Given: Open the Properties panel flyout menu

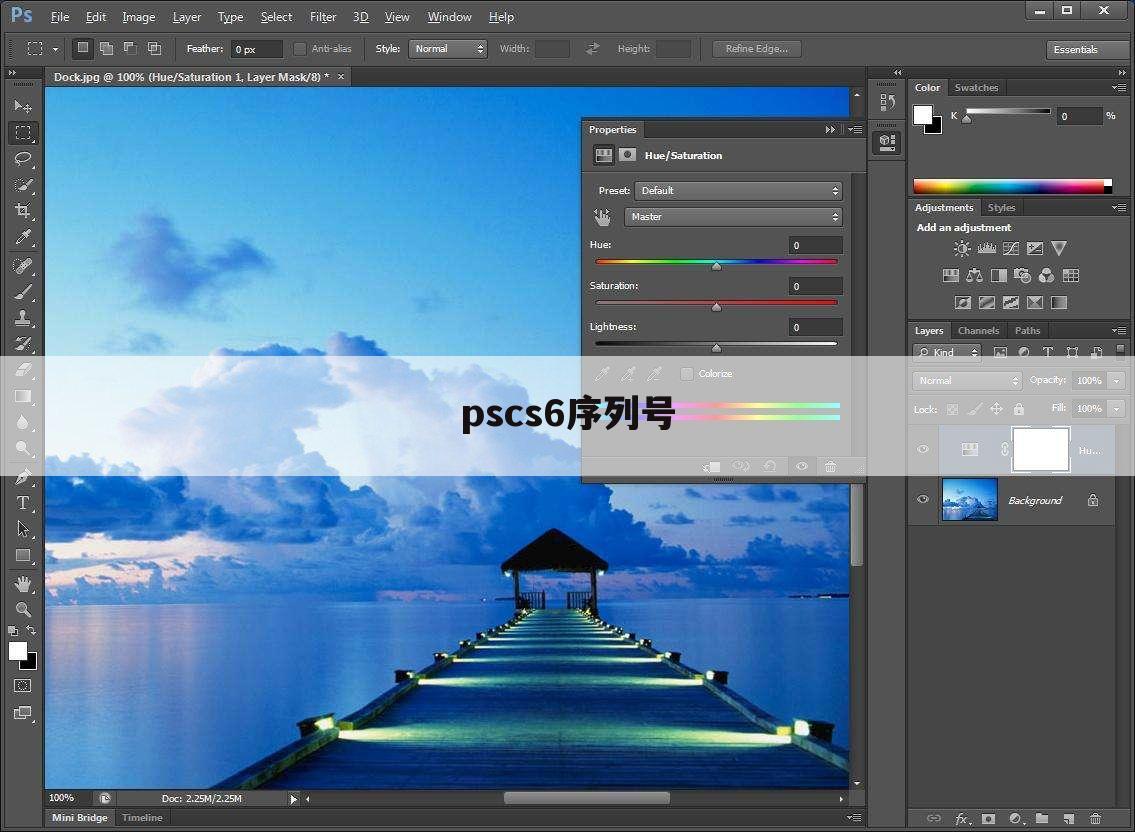Looking at the screenshot, I should click(856, 130).
